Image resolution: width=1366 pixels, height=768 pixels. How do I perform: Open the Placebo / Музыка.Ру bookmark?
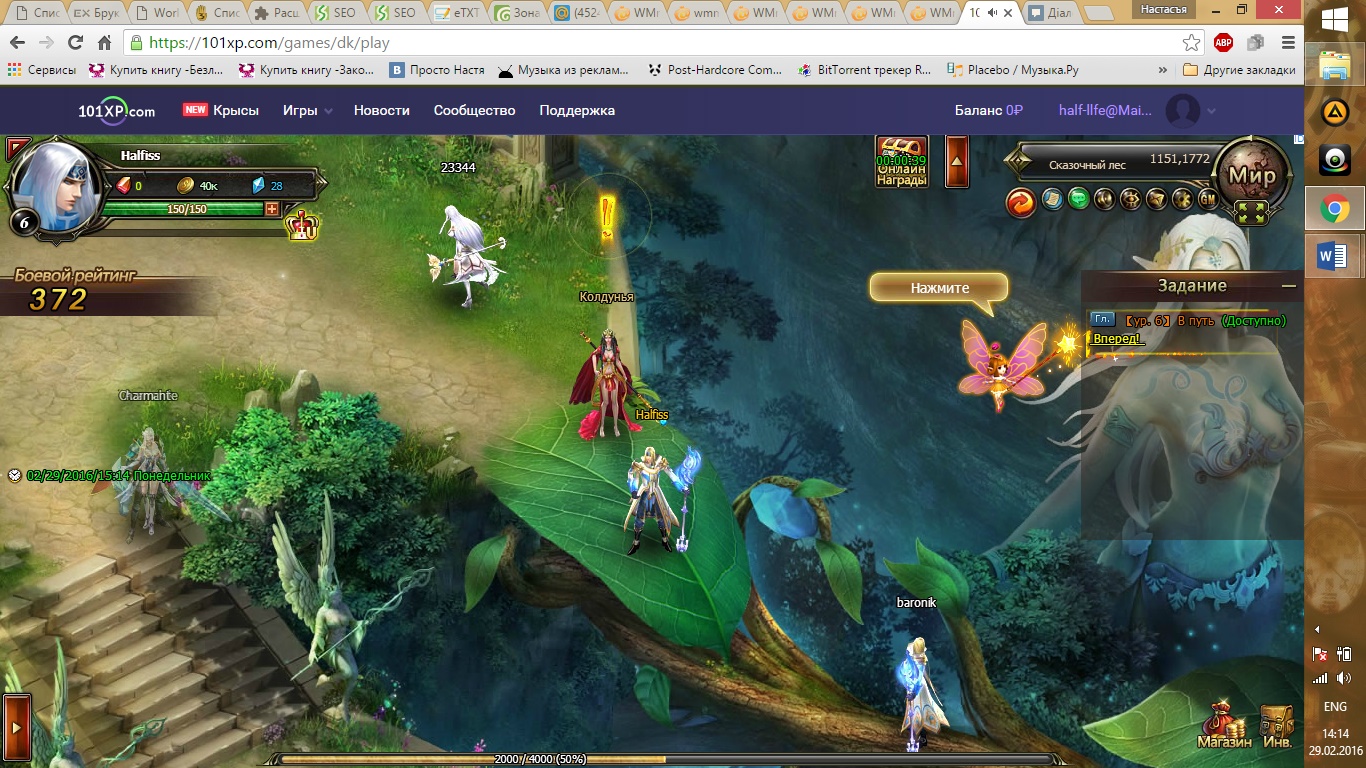(x=1013, y=70)
